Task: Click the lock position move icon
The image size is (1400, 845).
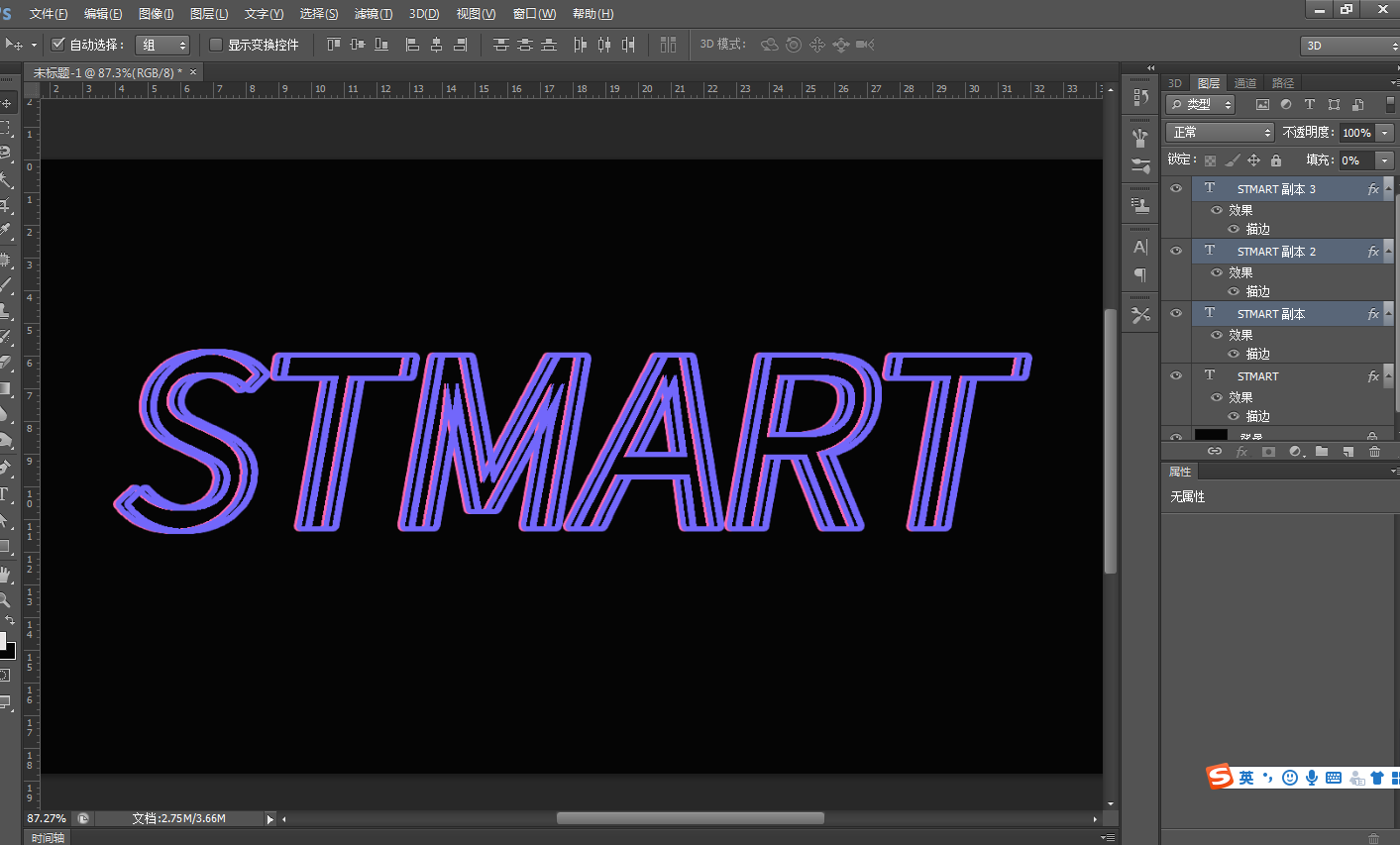Action: (x=1253, y=160)
